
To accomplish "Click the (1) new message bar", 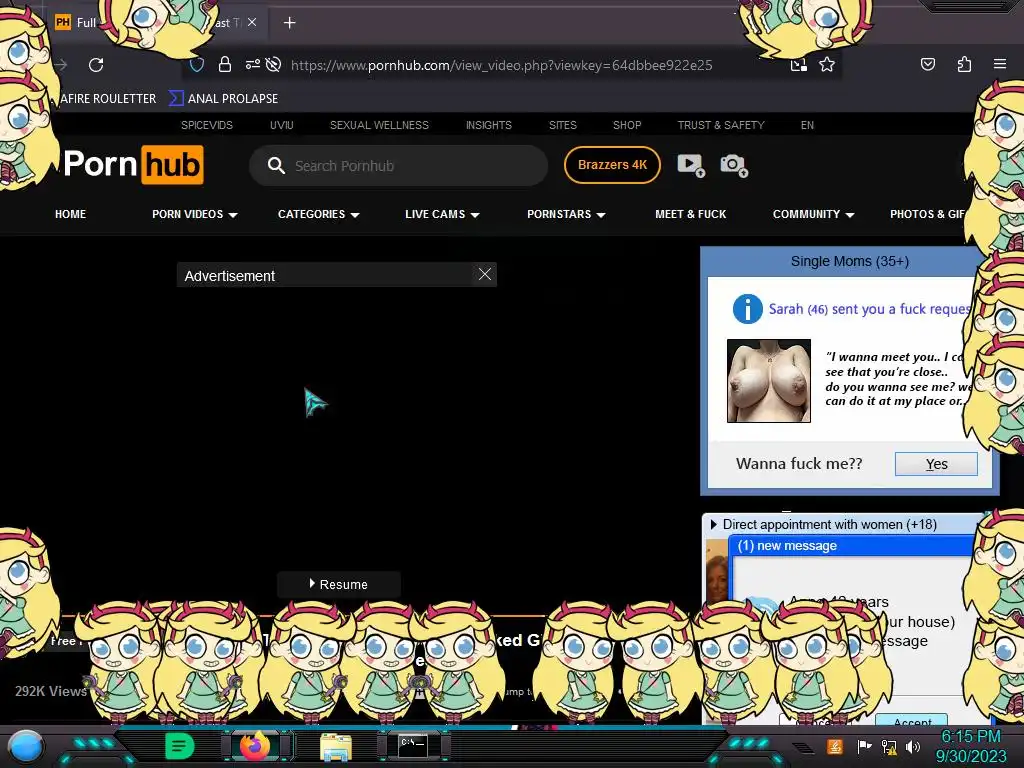I will [x=852, y=546].
